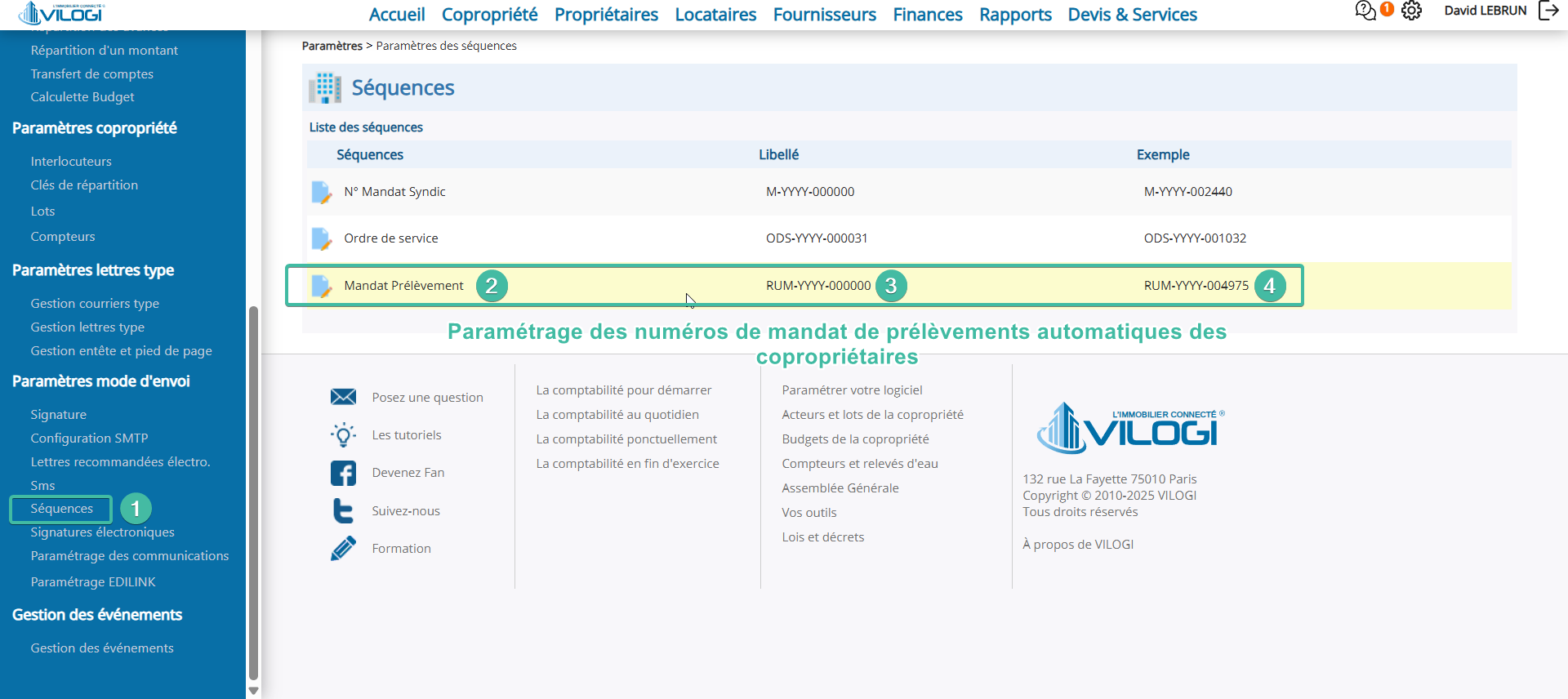1568x699 pixels.
Task: Open Clés de répartition in sidebar
Action: 84,185
